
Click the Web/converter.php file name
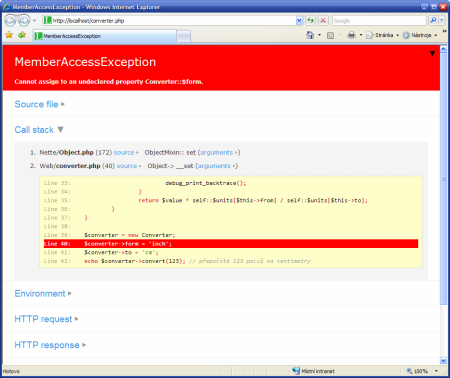point(70,166)
